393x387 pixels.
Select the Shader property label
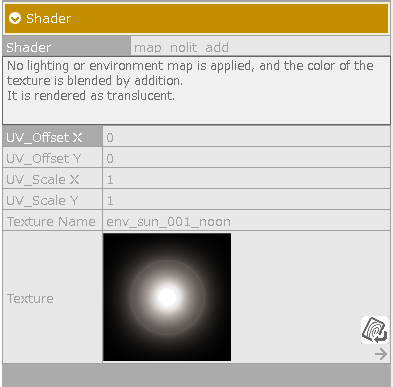(x=67, y=47)
